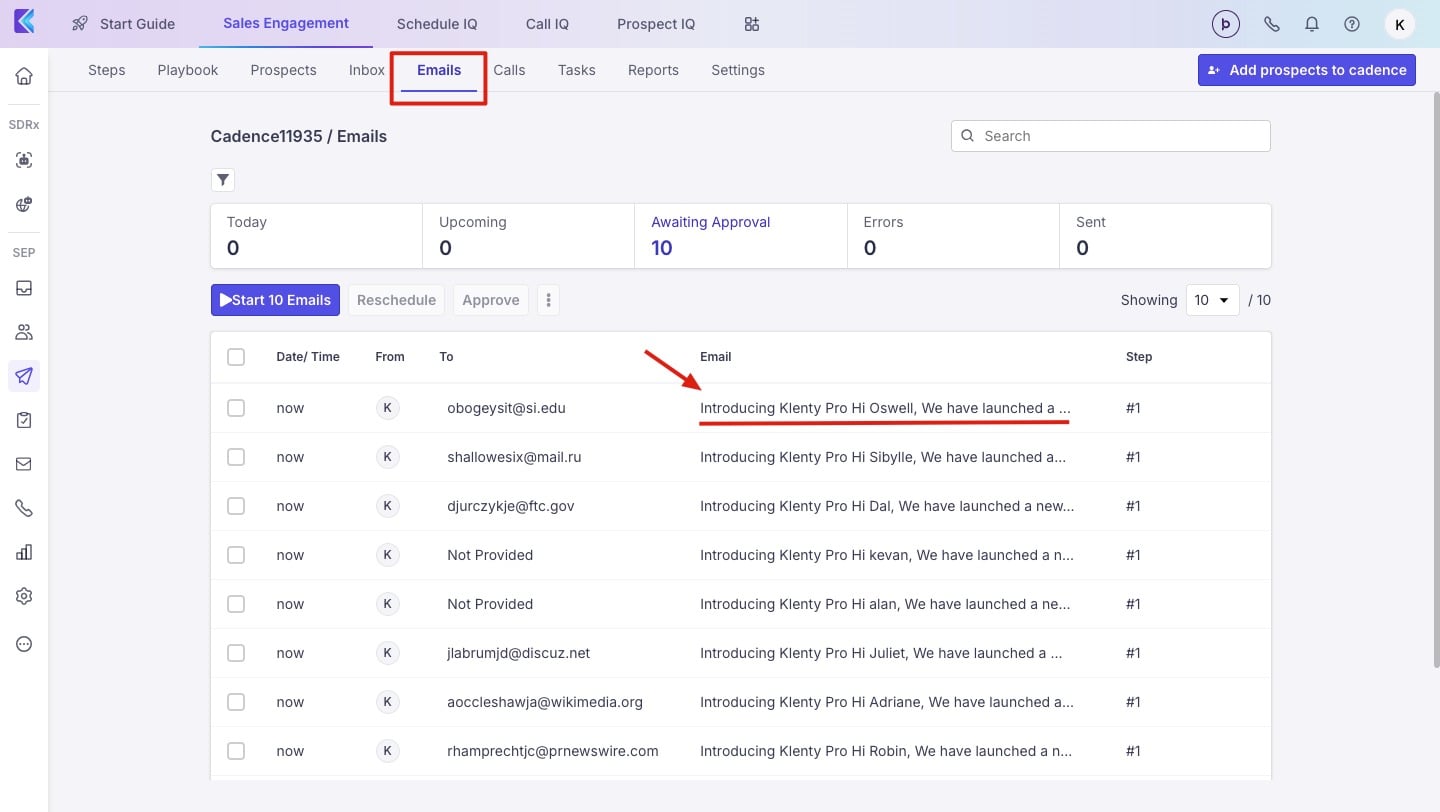The height and width of the screenshot is (812, 1440).
Task: Open the three-dot more actions menu
Action: coord(548,300)
